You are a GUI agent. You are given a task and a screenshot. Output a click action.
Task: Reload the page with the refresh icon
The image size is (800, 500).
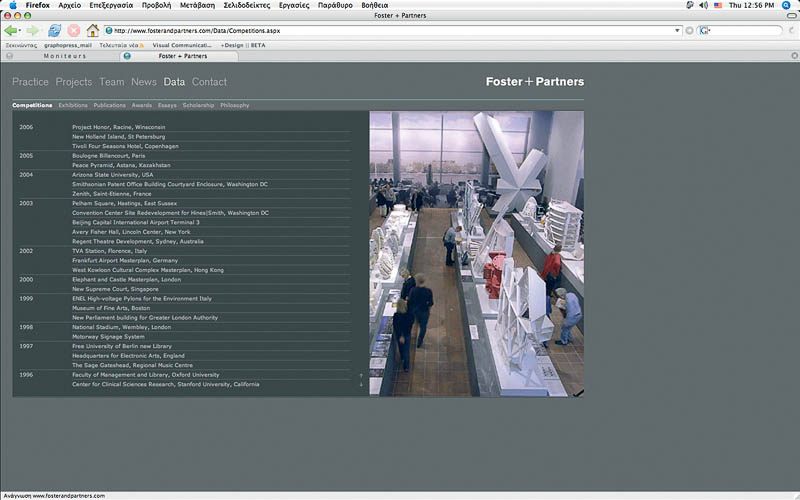point(54,31)
